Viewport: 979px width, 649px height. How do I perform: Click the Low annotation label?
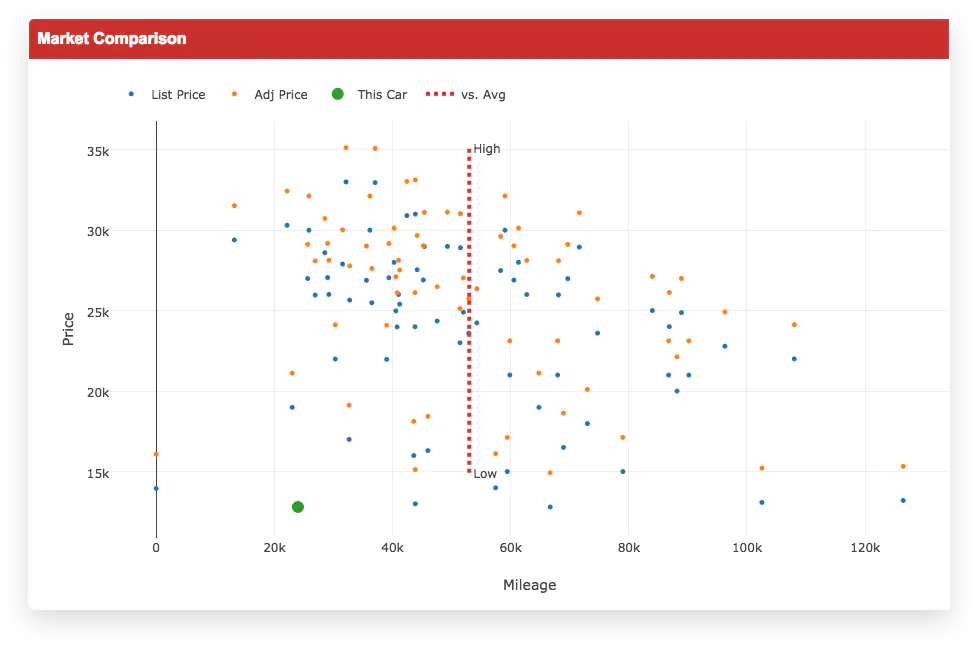click(x=485, y=473)
